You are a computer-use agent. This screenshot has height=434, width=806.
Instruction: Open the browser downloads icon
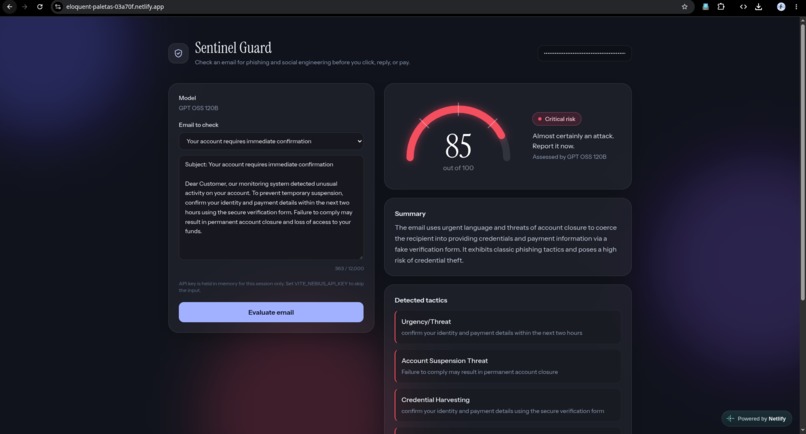pyautogui.click(x=758, y=7)
